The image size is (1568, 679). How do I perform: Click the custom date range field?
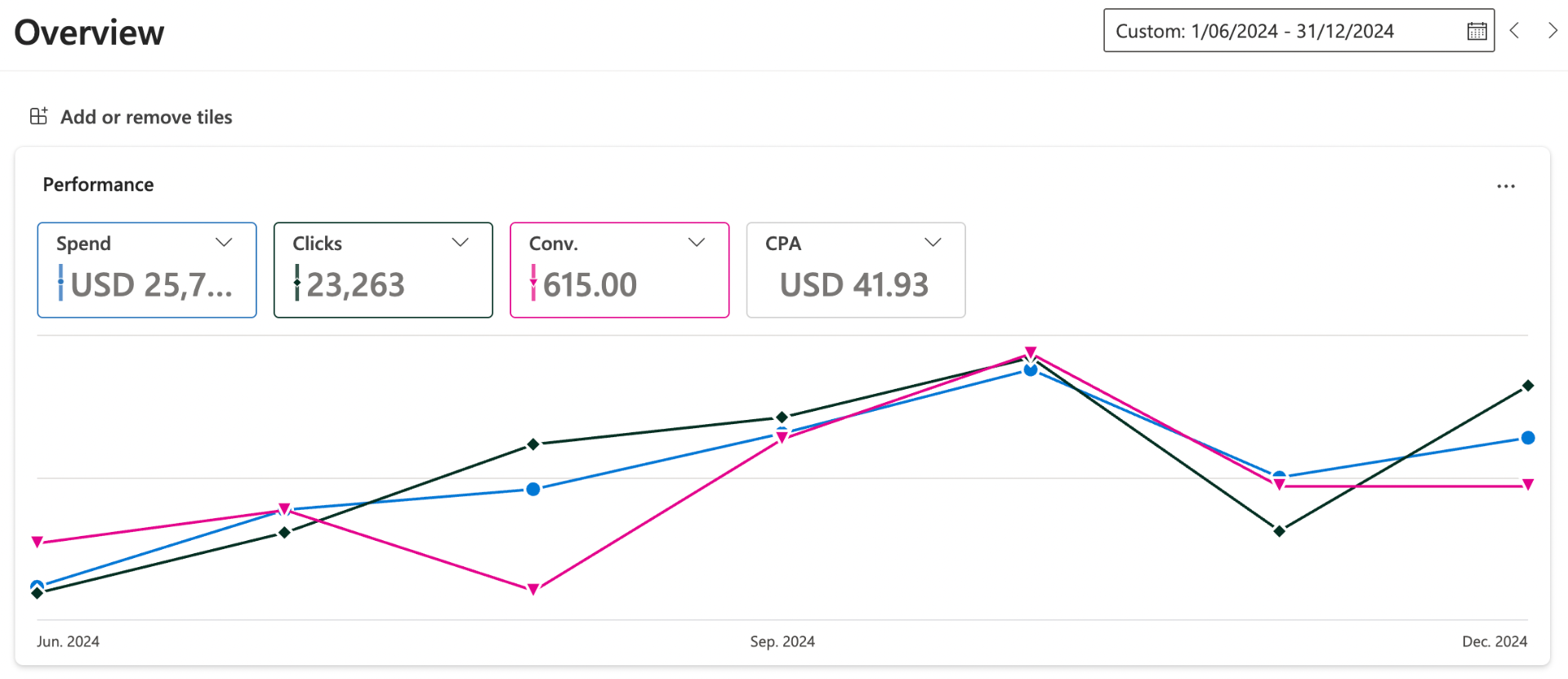pos(1274,30)
